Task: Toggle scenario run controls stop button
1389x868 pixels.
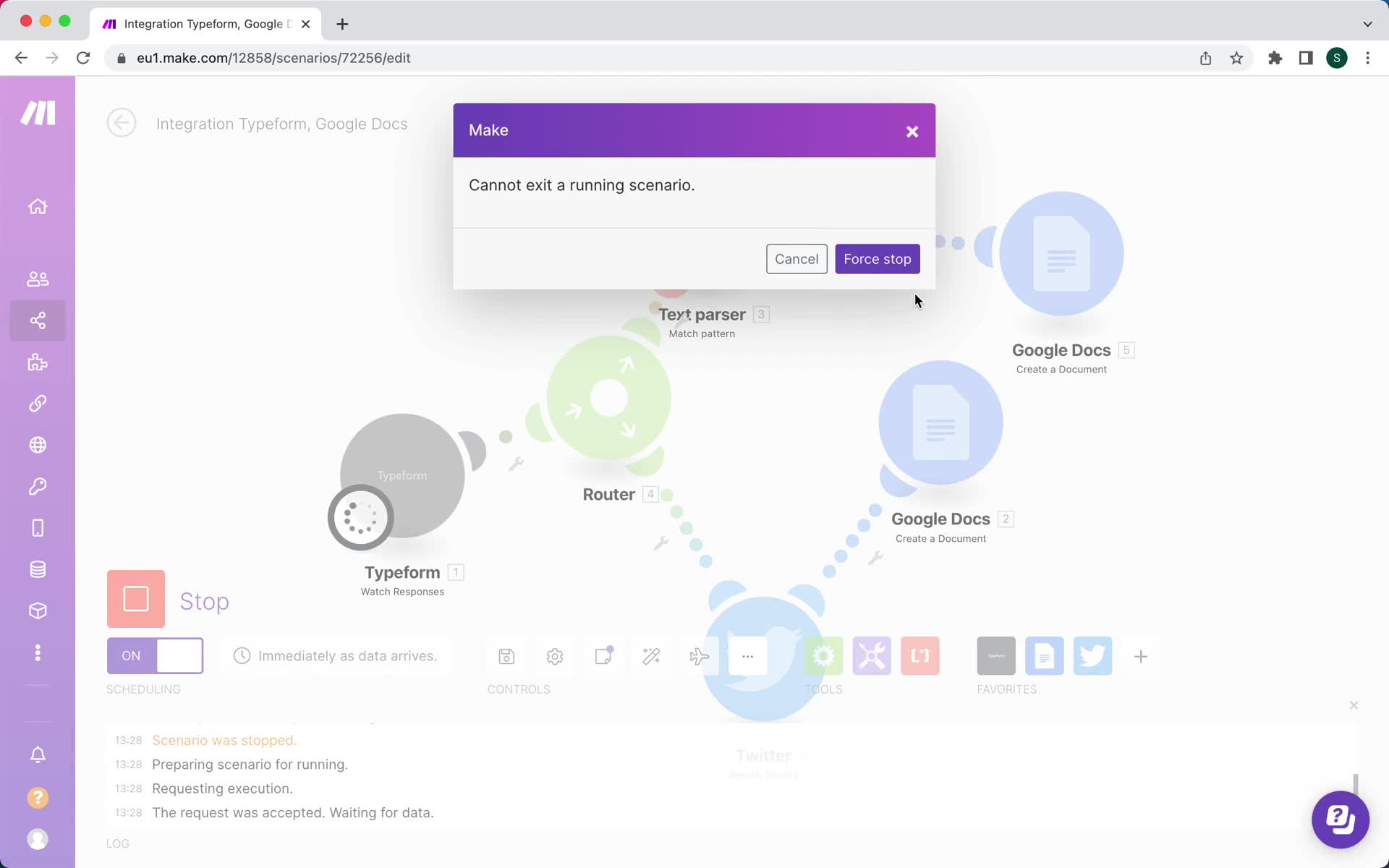Action: [136, 599]
